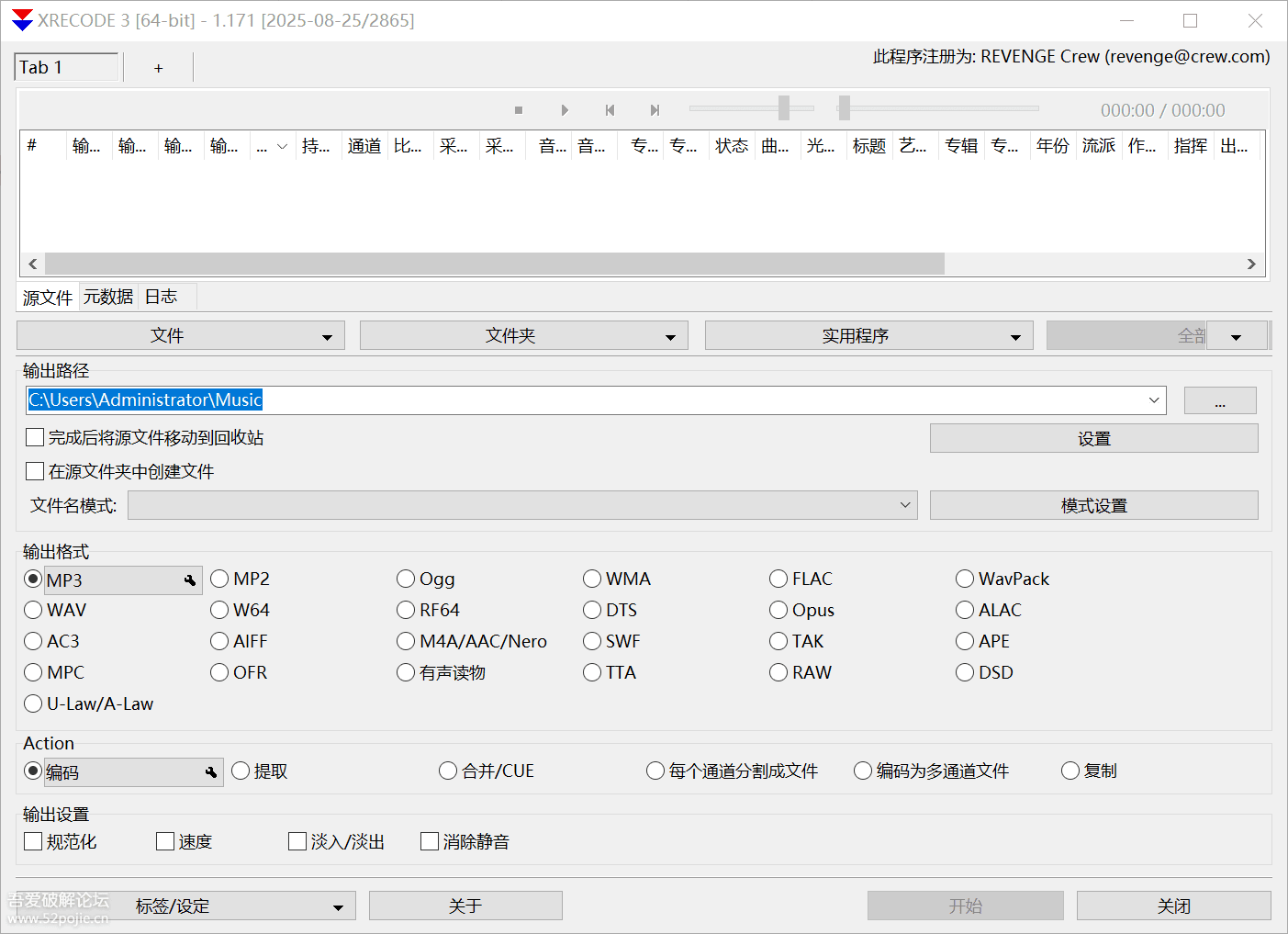This screenshot has height=934, width=1288.
Task: Click the 设置 button
Action: click(1093, 438)
